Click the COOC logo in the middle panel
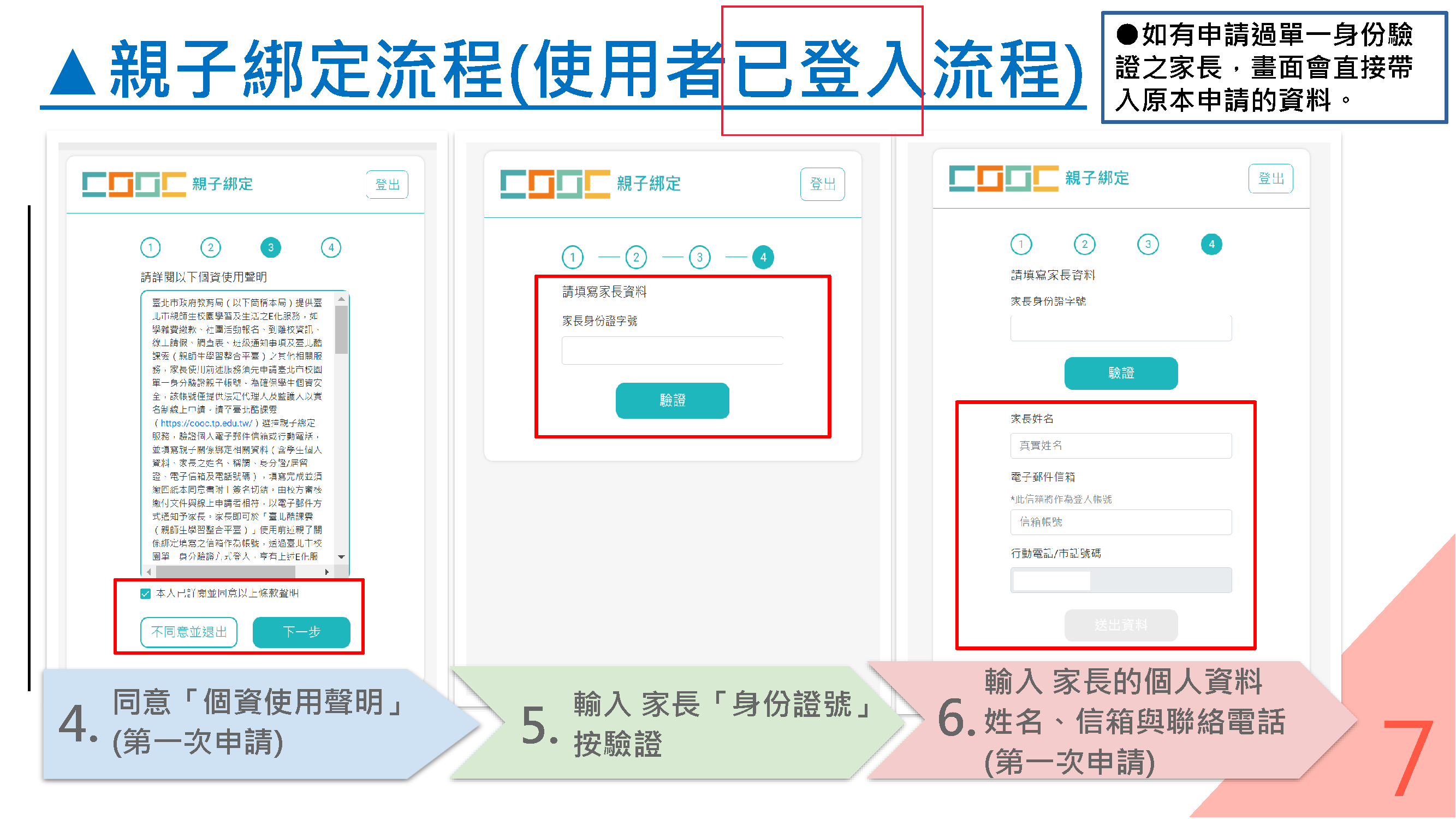The height and width of the screenshot is (819, 1456). point(555,183)
